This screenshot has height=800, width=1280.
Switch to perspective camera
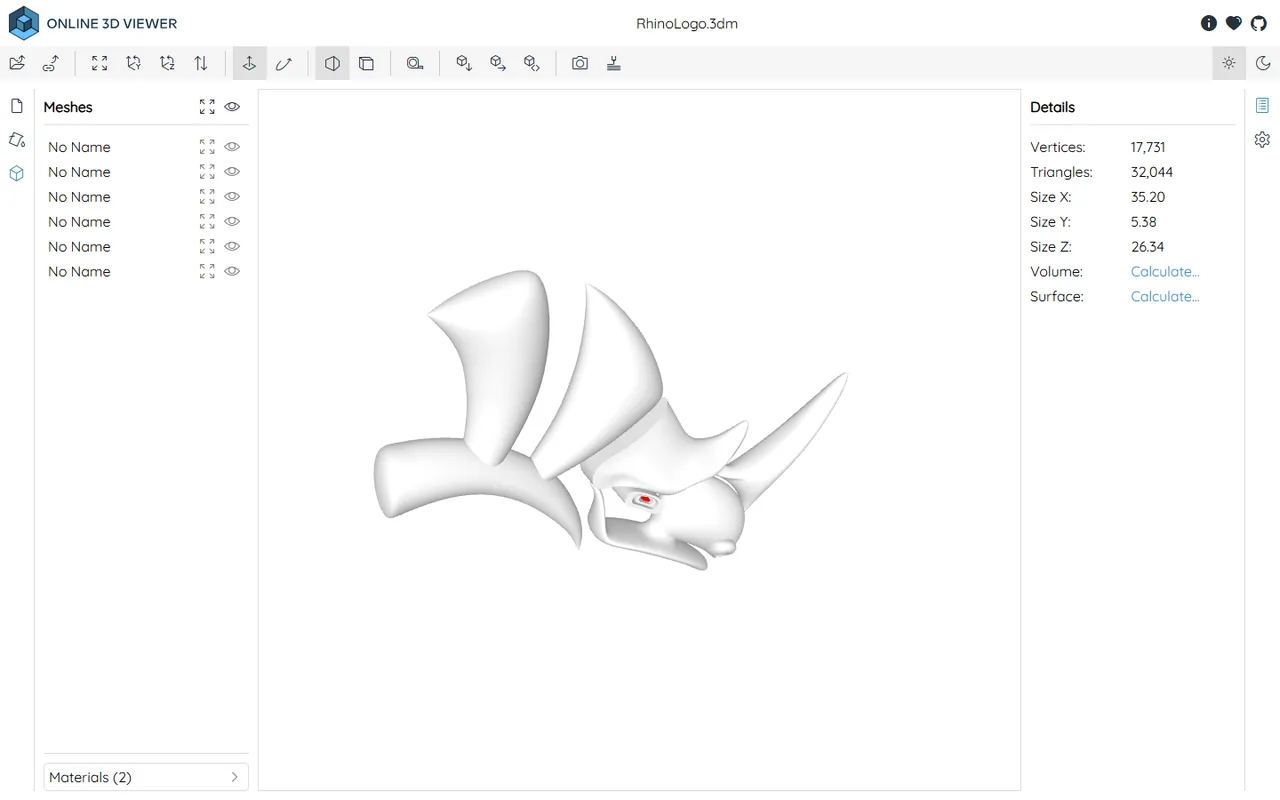pyautogui.click(x=332, y=63)
